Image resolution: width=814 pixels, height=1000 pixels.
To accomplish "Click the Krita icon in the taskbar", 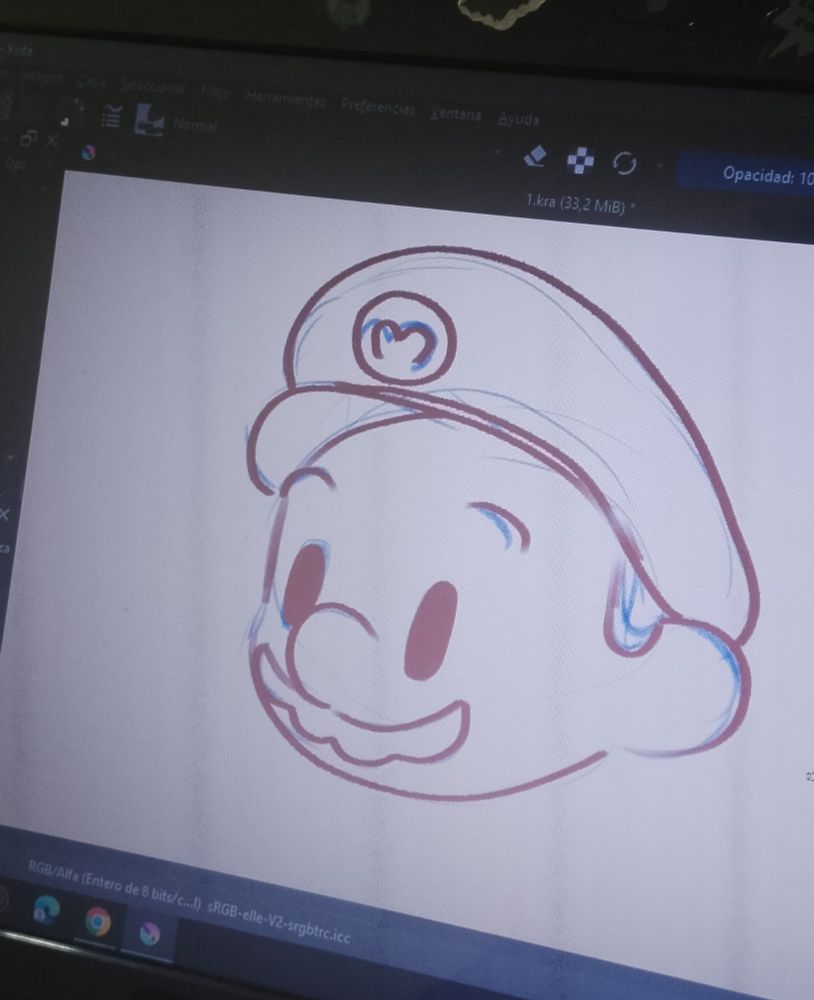I will tap(149, 934).
